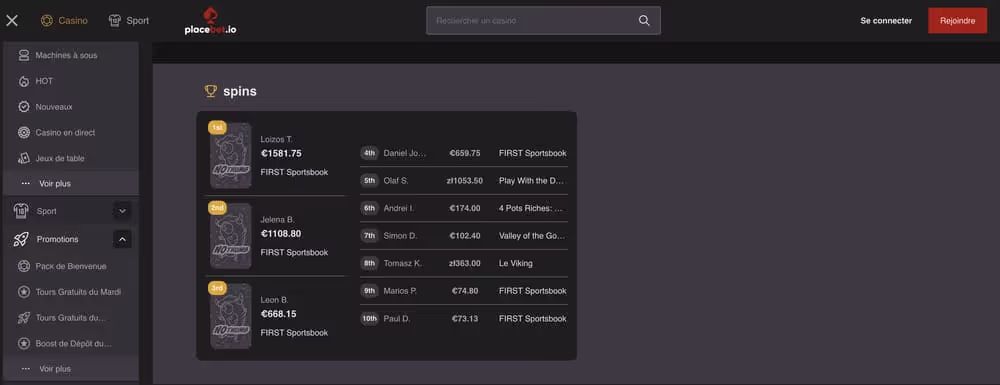Image resolution: width=1000 pixels, height=385 pixels.
Task: Click the magnifying glass search icon
Action: [x=644, y=20]
